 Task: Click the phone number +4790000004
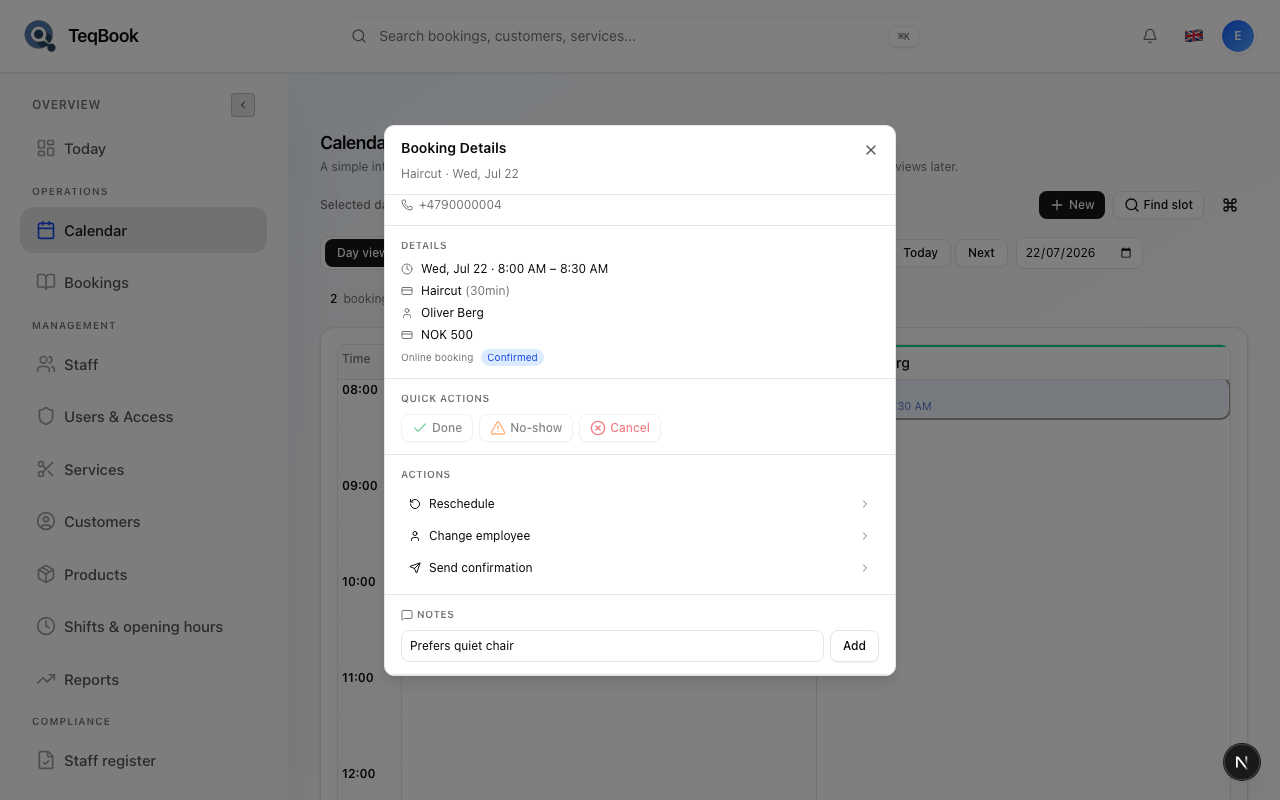(x=460, y=205)
